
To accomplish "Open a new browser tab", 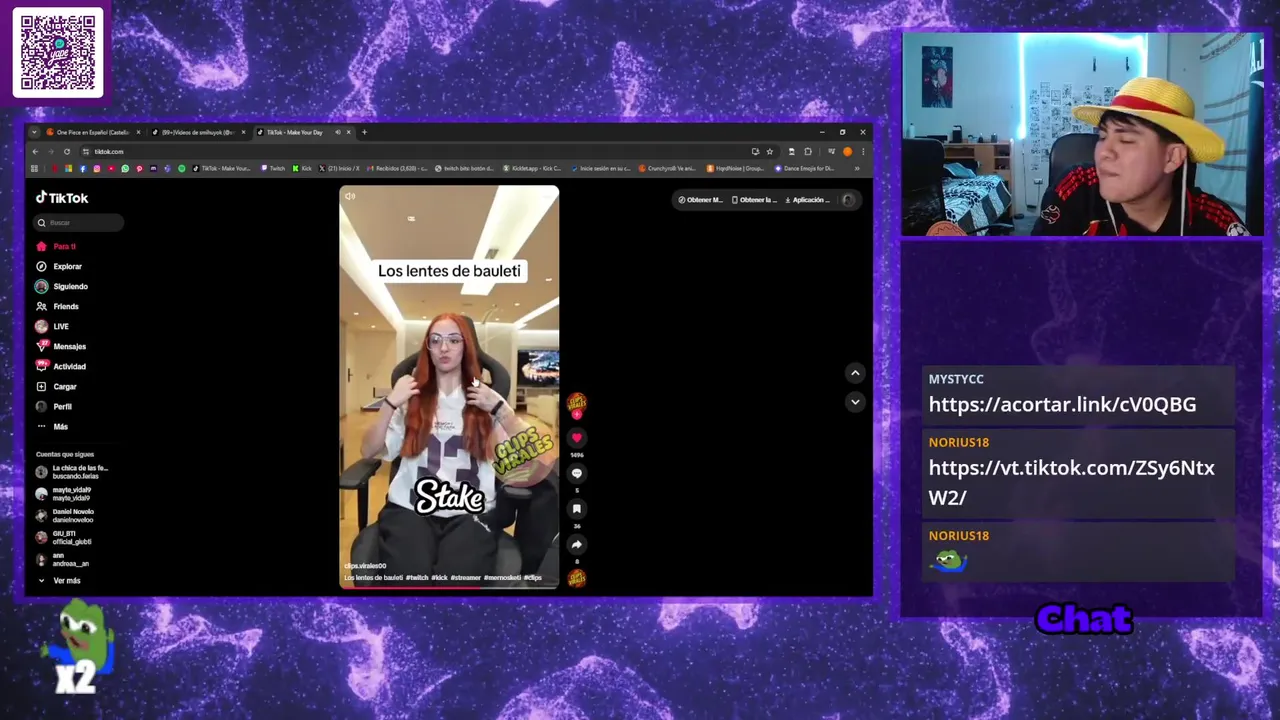I will (364, 132).
